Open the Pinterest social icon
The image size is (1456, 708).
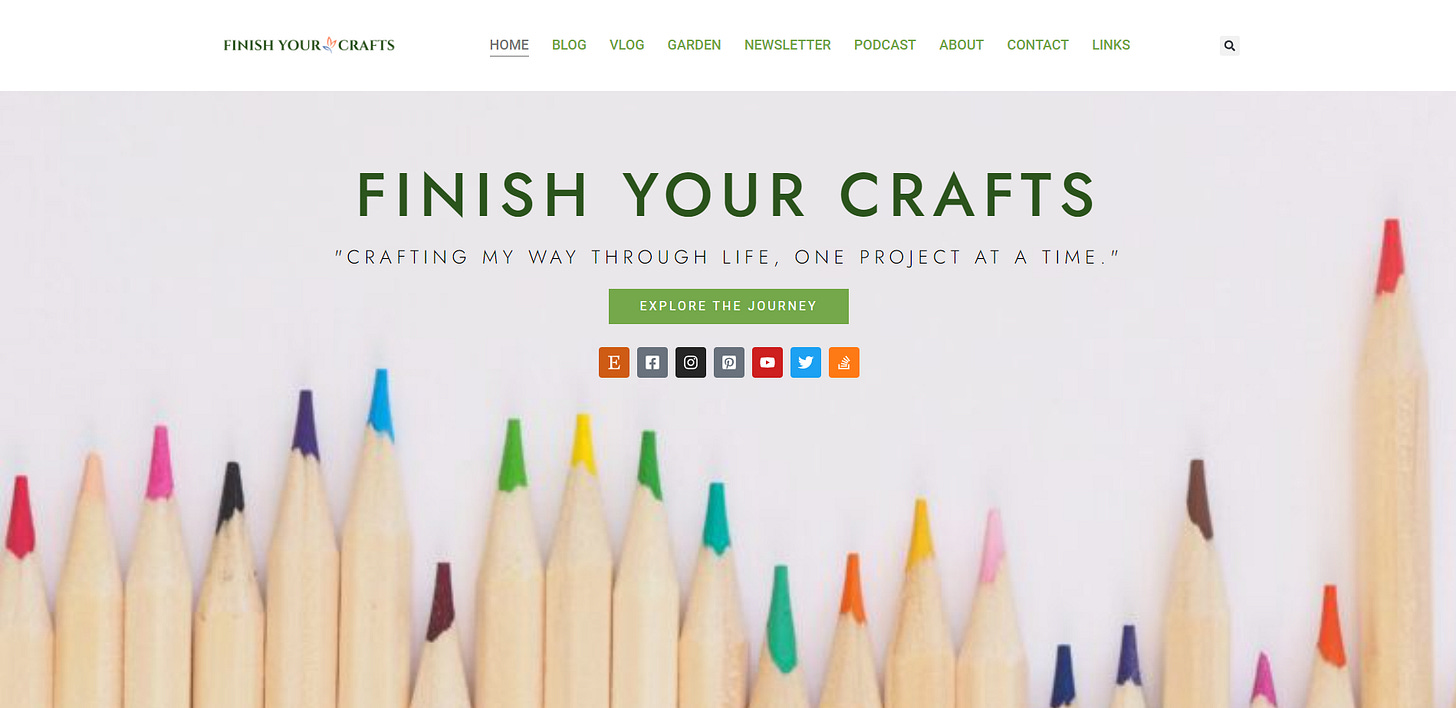[729, 362]
